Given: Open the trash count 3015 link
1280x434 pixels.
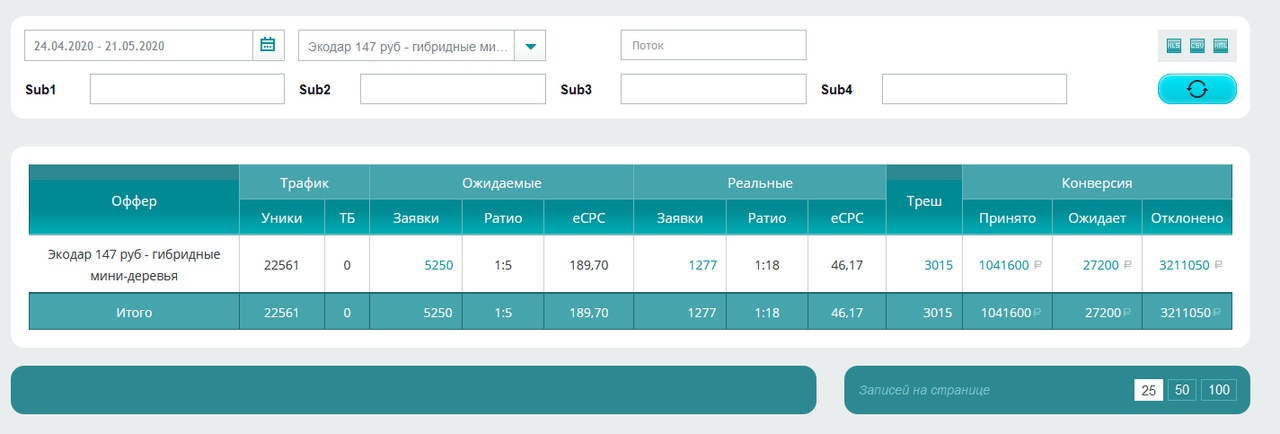Looking at the screenshot, I should tap(937, 265).
